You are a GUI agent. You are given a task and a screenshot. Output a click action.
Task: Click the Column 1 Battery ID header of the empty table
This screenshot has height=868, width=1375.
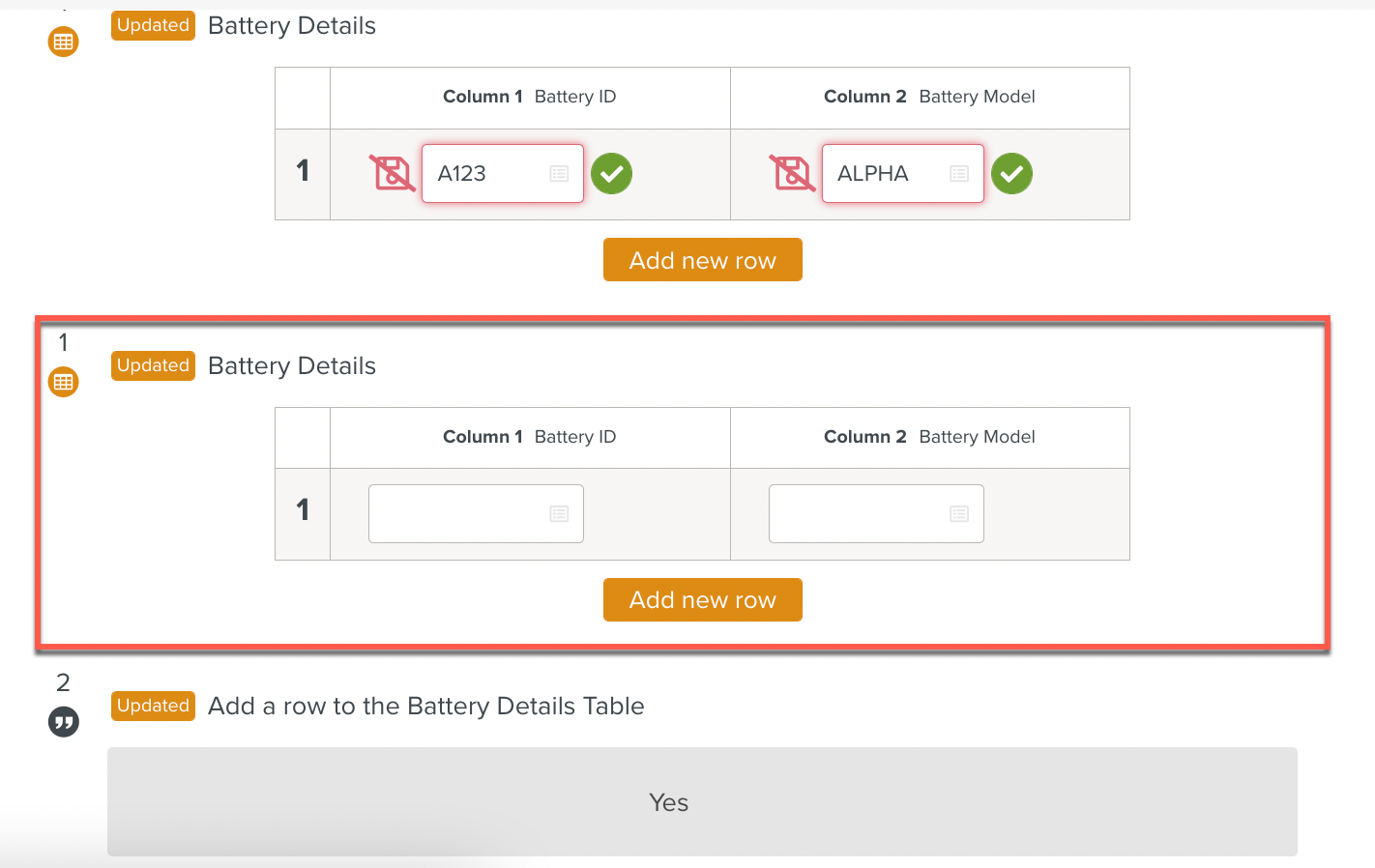coord(529,437)
